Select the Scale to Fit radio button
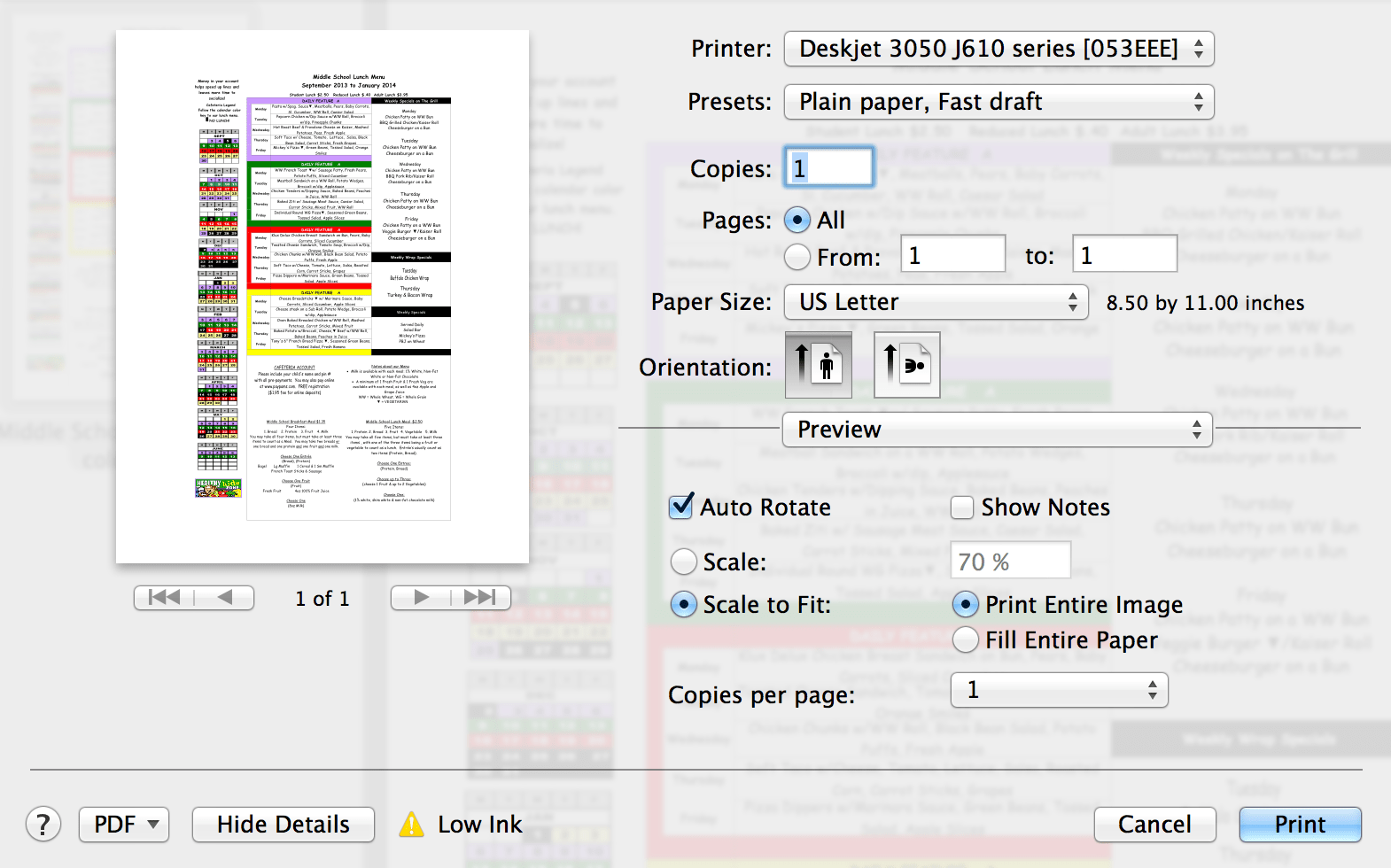This screenshot has height=868, width=1391. (684, 604)
